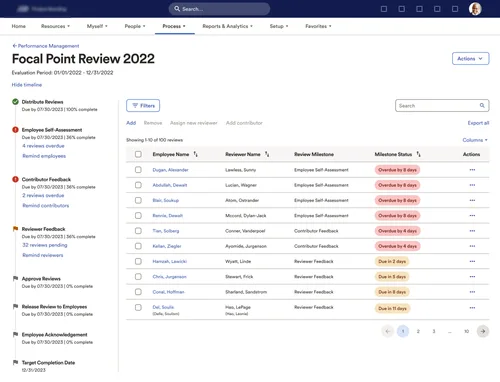
Task: Open 2 reviews overdue link
Action: click(43, 195)
